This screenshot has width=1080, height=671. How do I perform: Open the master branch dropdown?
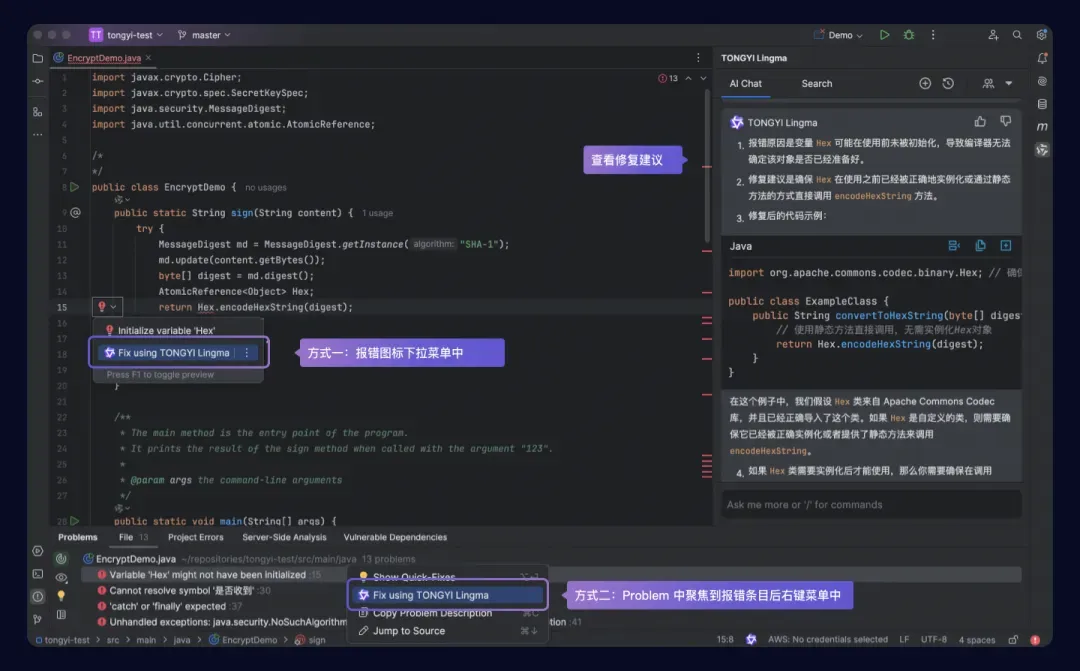click(204, 34)
